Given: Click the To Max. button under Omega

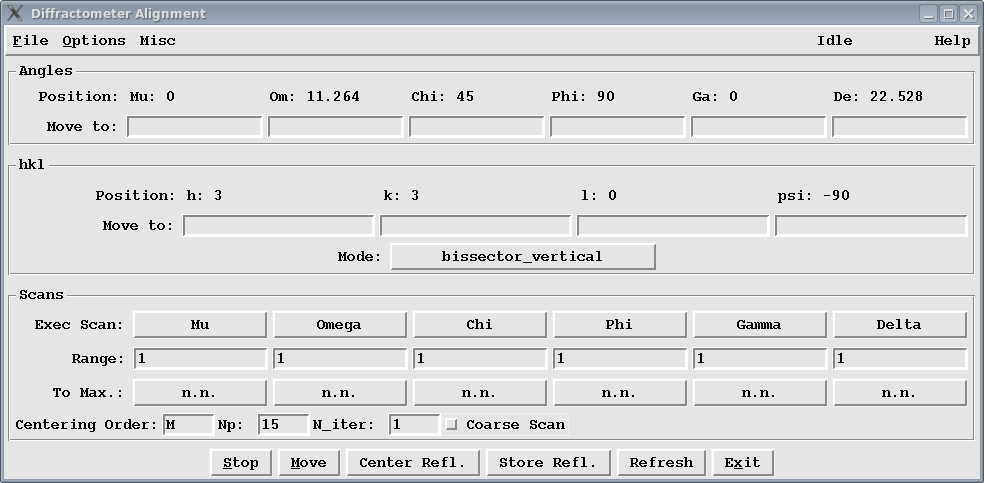Looking at the screenshot, I should (x=340, y=393).
